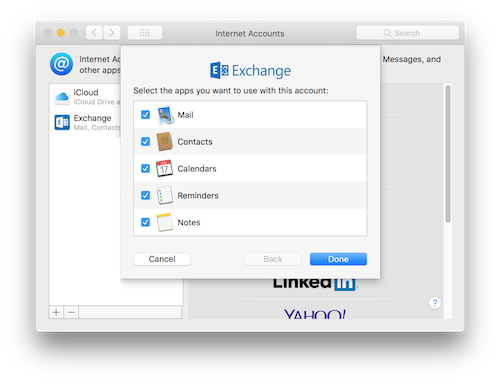Uncheck the Contacts checkbox
The height and width of the screenshot is (383, 500).
145,142
